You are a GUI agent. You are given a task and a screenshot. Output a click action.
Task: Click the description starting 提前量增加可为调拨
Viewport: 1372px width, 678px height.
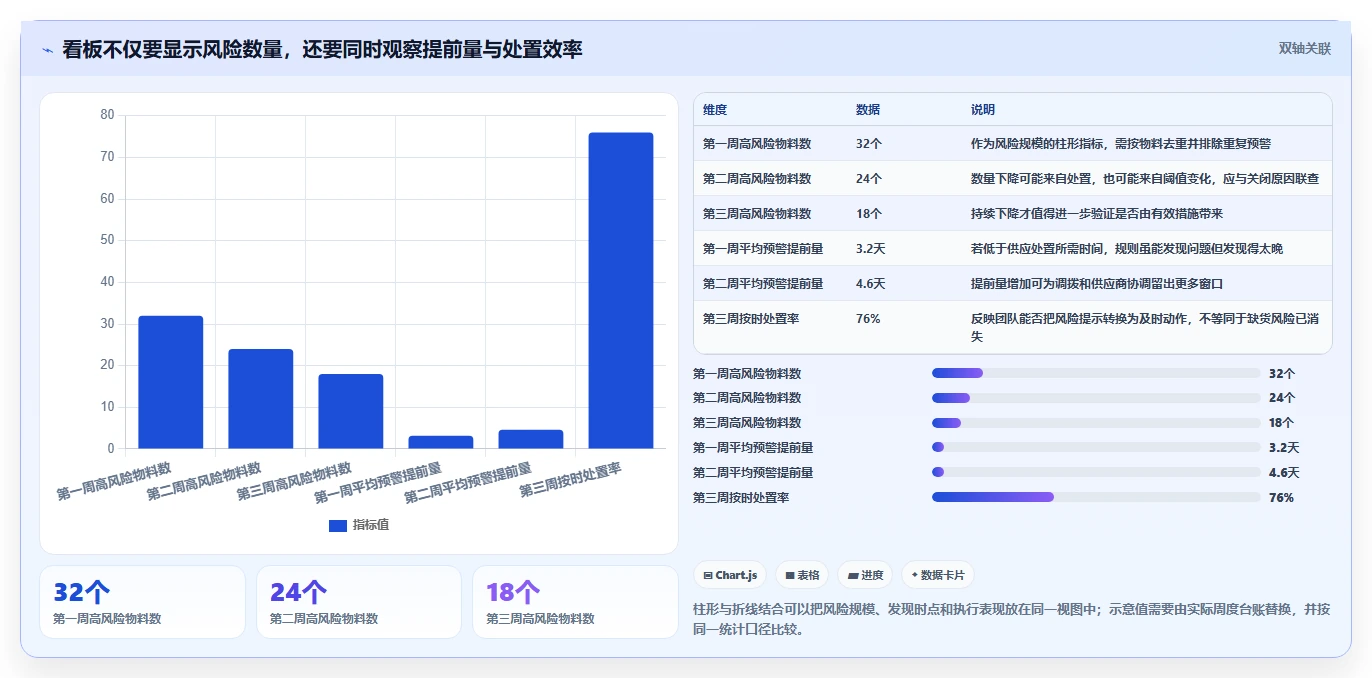point(1097,284)
